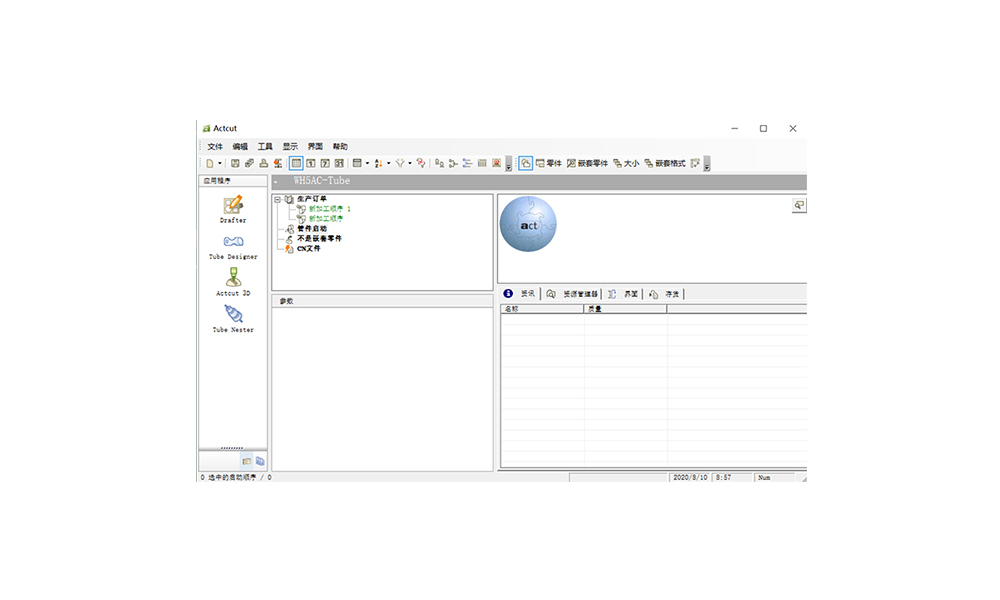Screen dimensions: 1000x600
Task: Click the blue icon at sidebar bottom
Action: tap(260, 461)
